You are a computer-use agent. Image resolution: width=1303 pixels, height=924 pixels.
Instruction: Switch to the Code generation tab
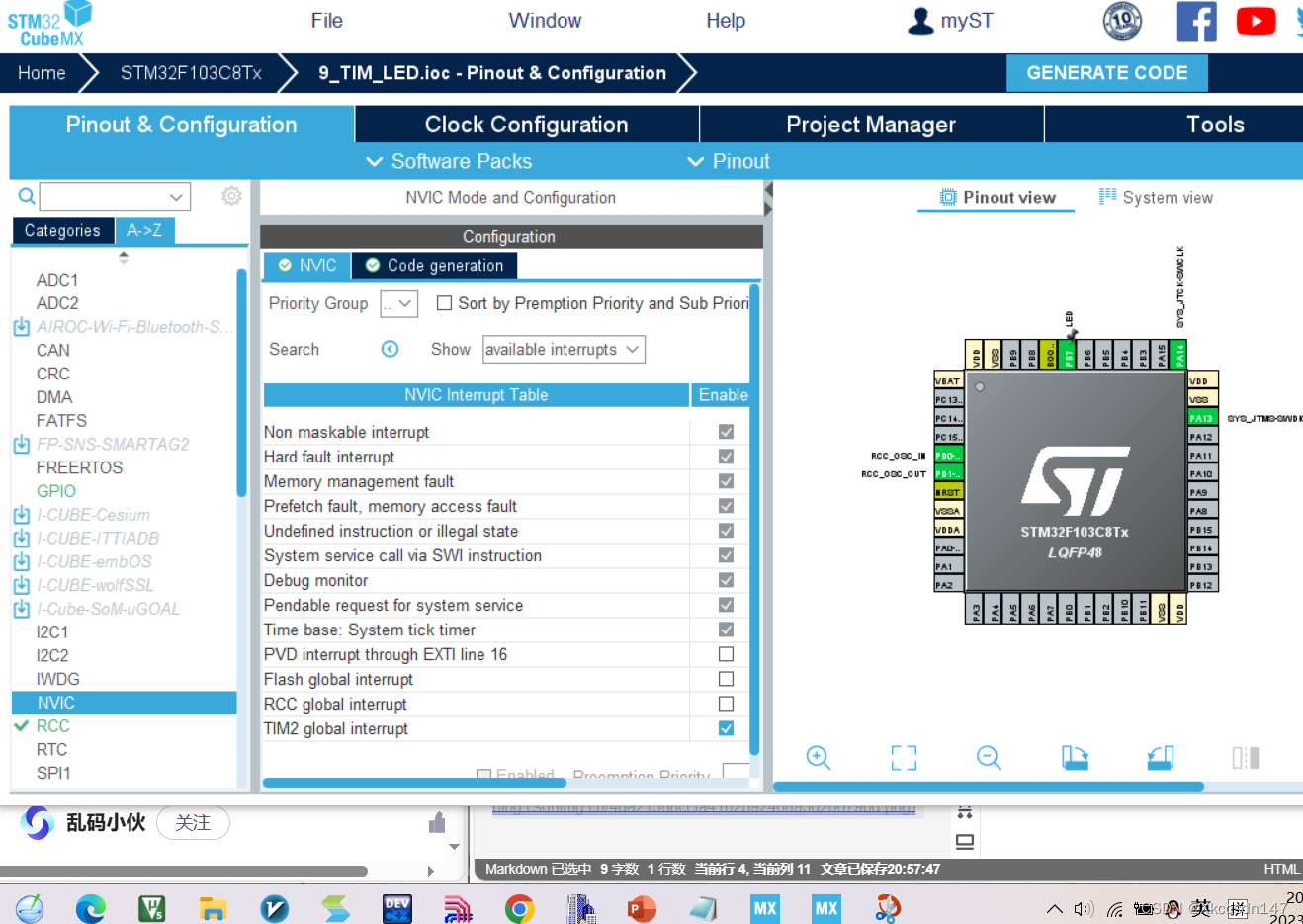pos(434,265)
